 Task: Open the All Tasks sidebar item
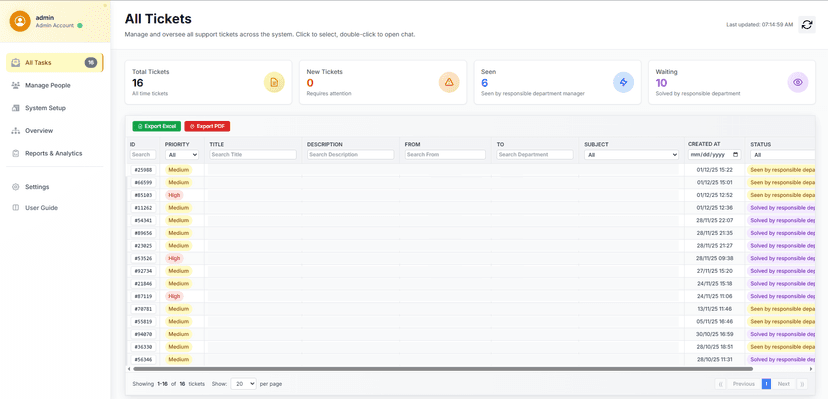54,62
